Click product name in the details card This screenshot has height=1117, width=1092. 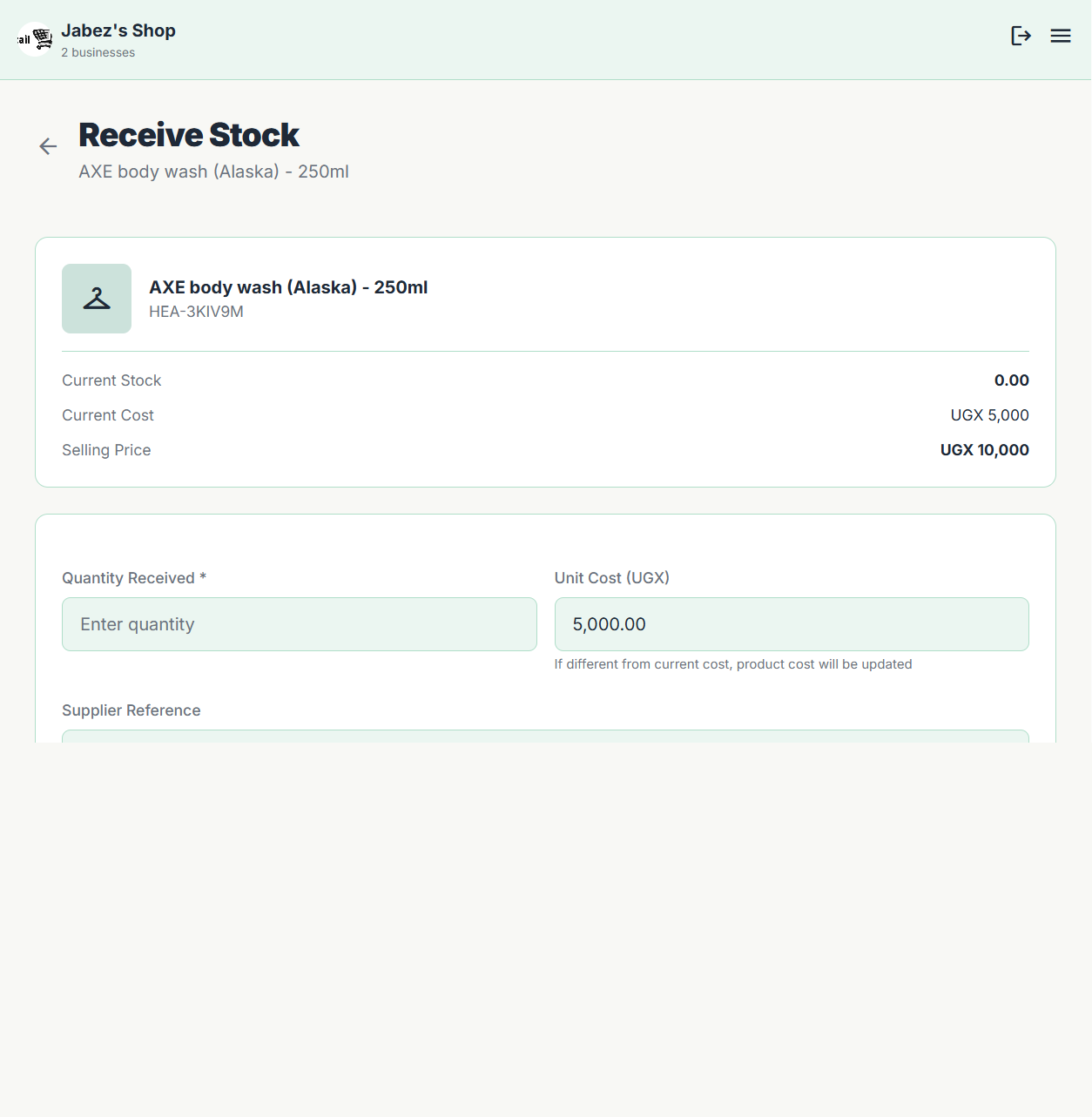[288, 287]
